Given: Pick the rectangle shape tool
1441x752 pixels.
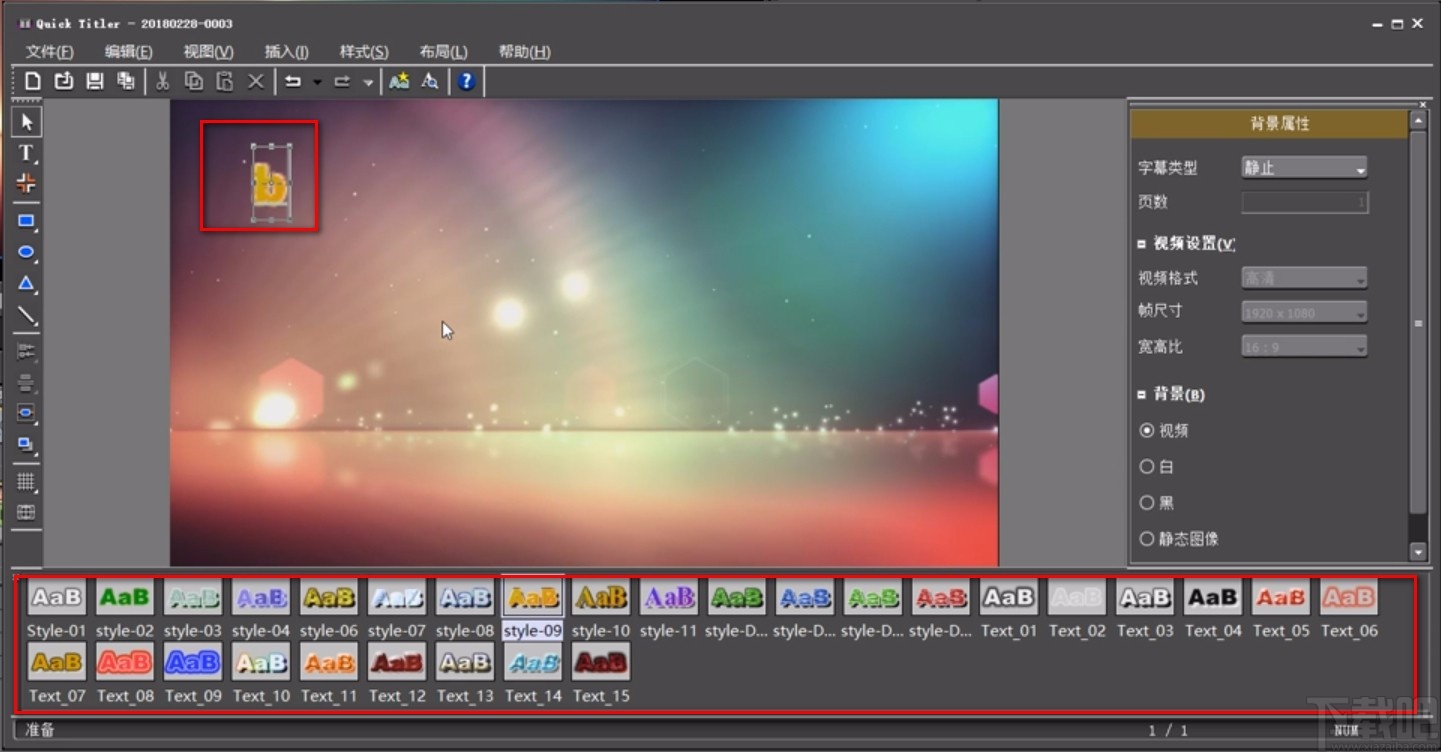Looking at the screenshot, I should coord(26,222).
